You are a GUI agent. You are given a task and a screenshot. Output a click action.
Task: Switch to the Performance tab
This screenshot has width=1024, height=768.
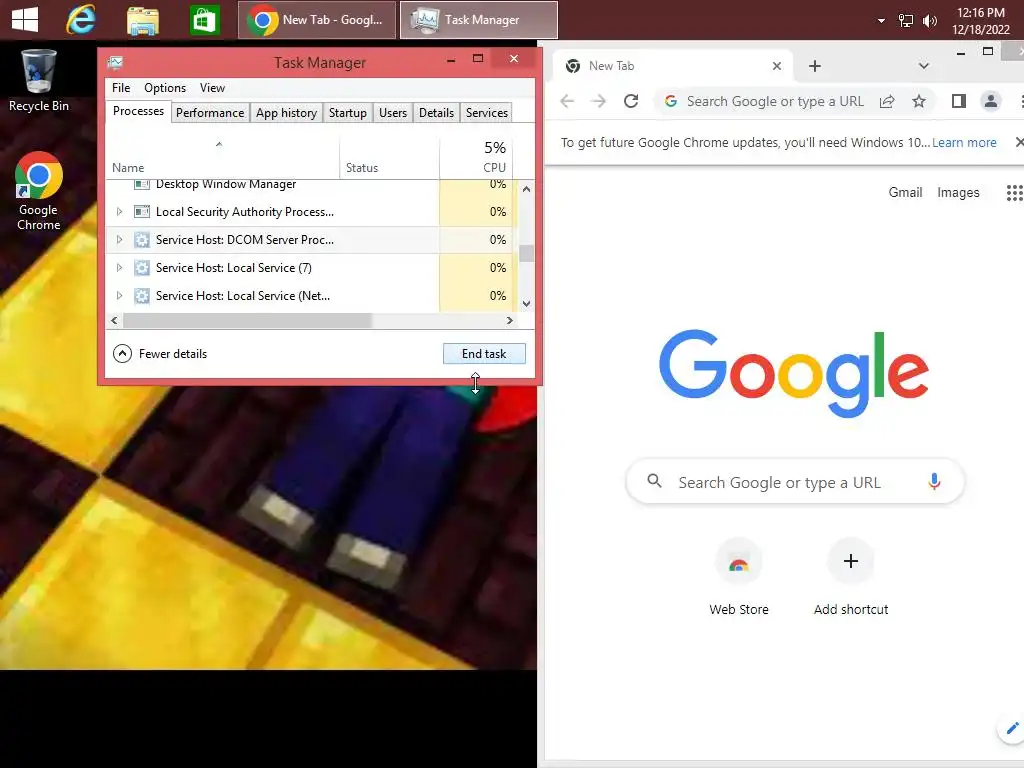pos(210,112)
